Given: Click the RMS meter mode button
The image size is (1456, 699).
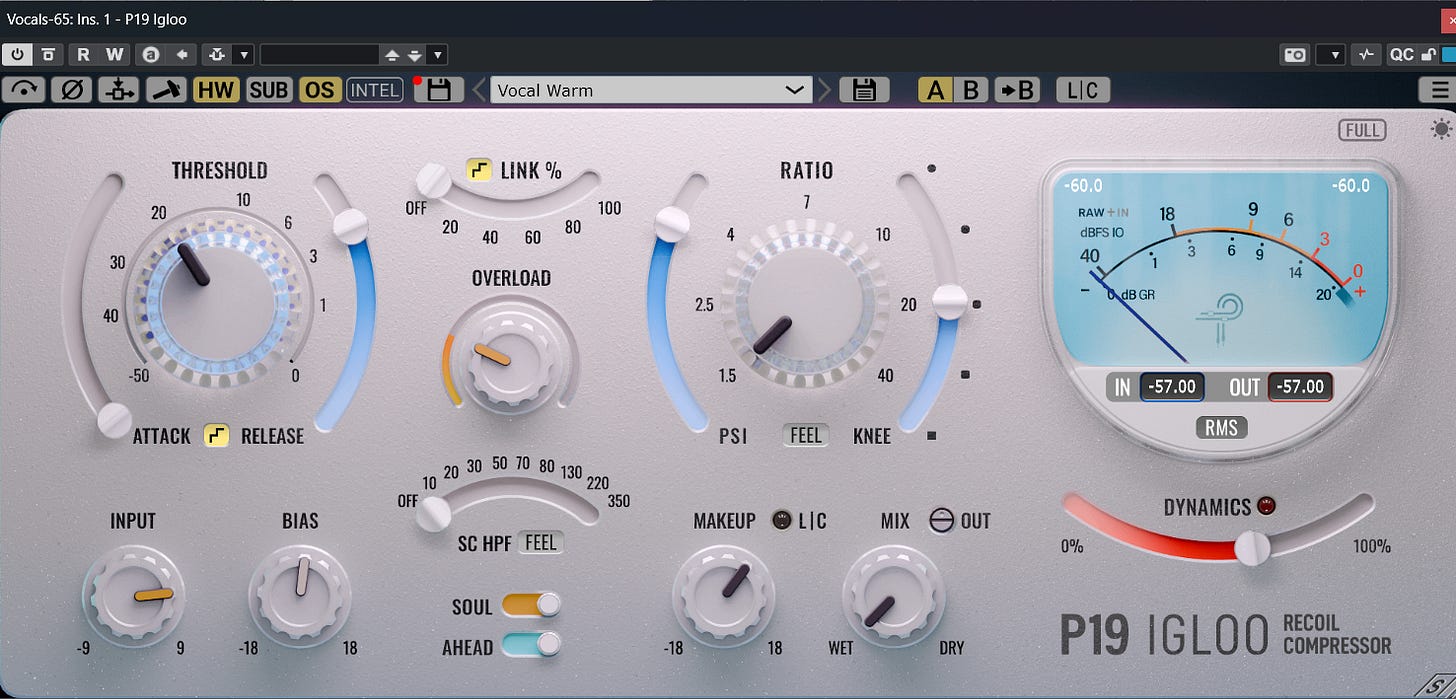Looking at the screenshot, I should [1221, 428].
